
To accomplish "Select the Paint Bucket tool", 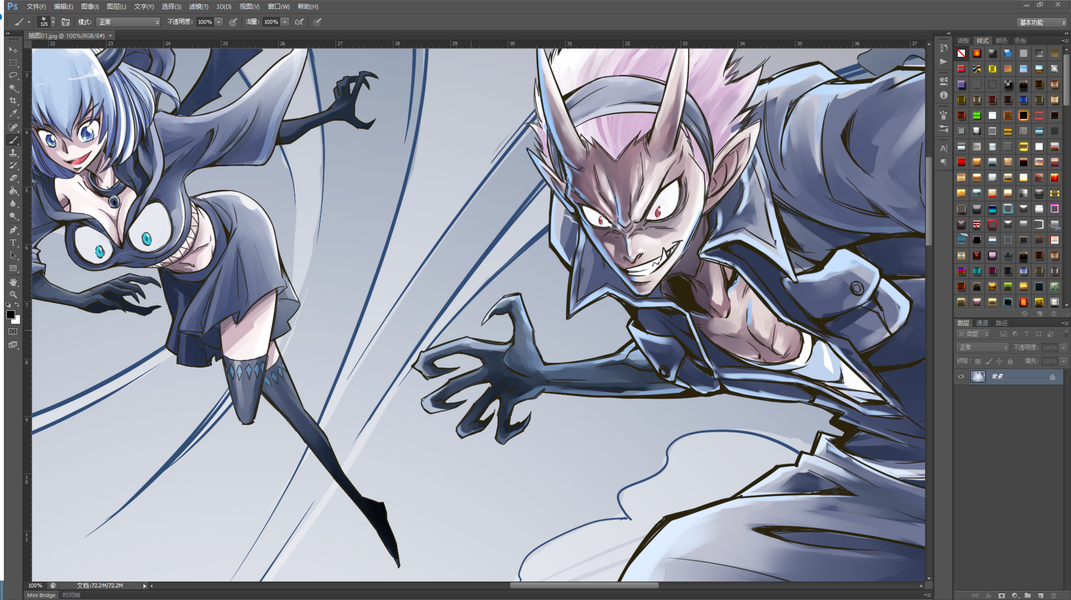I will point(13,191).
